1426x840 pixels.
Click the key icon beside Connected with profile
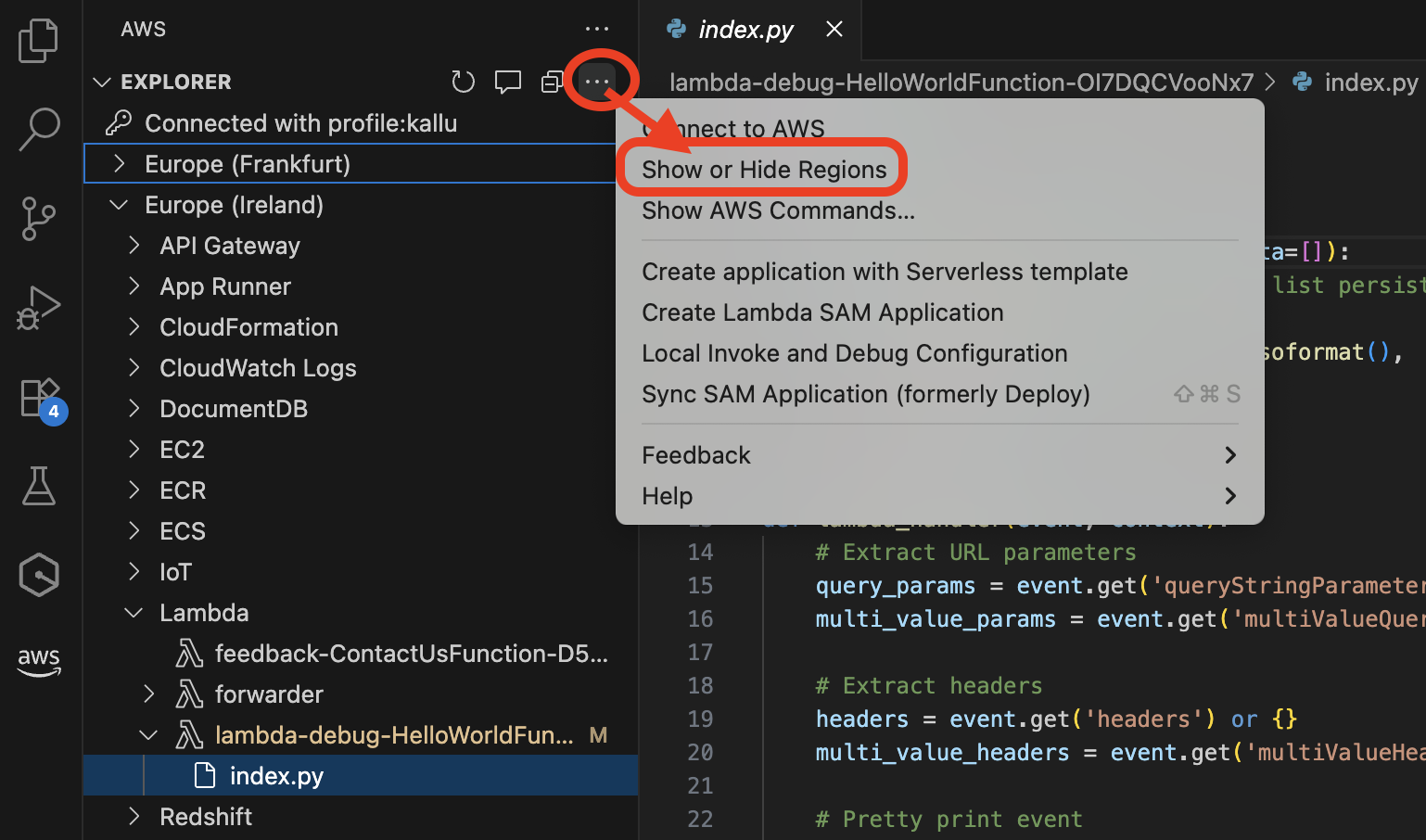coord(119,122)
